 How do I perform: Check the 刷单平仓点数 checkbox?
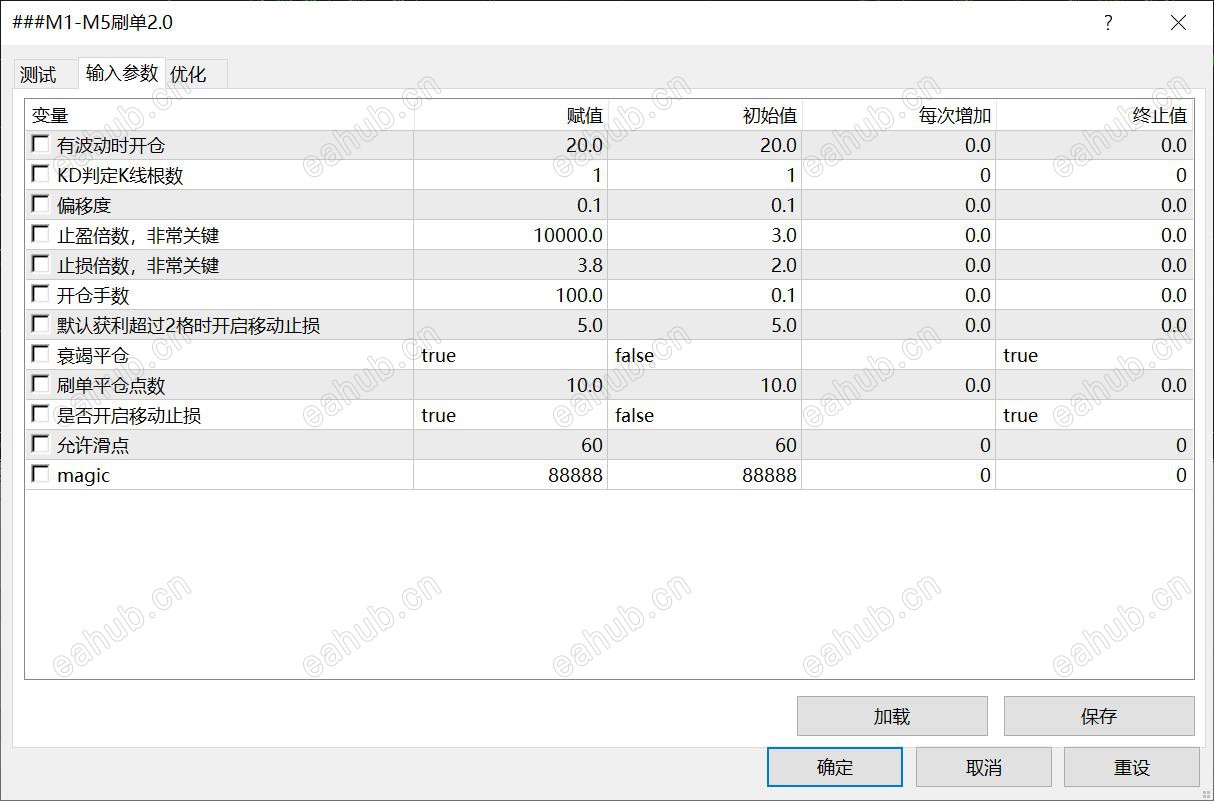pyautogui.click(x=40, y=384)
